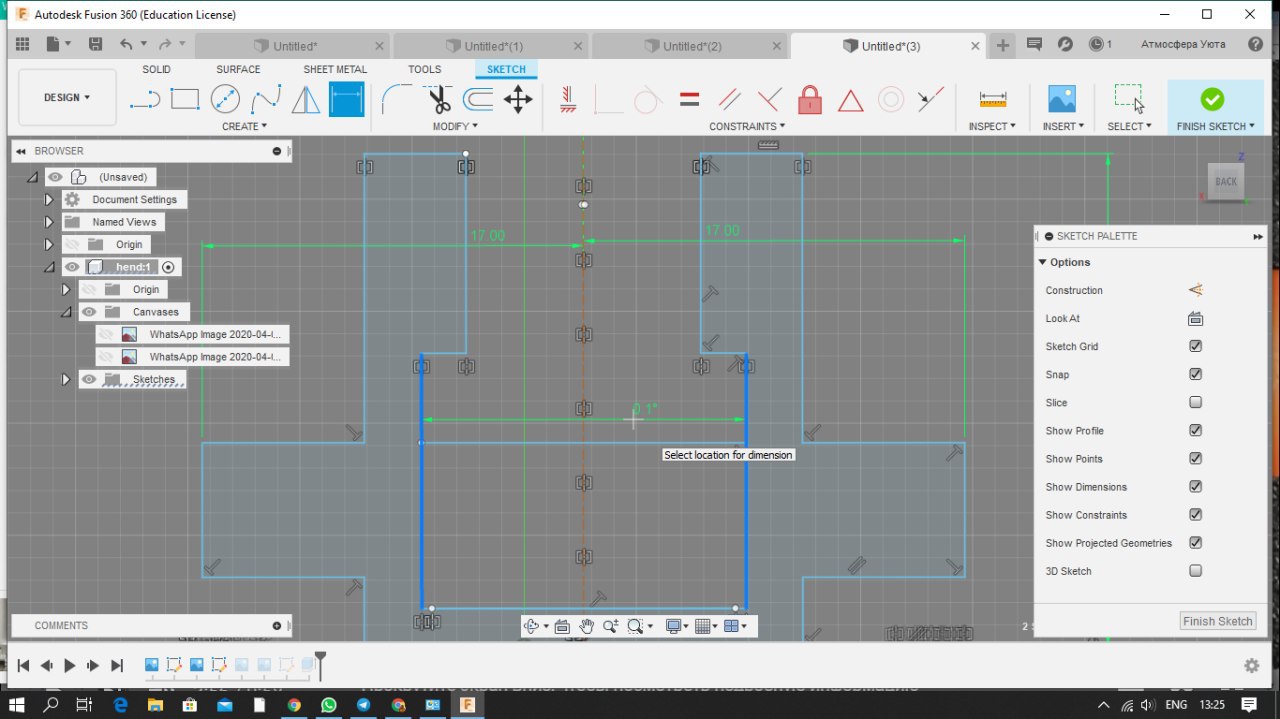
Task: Enable the Slice checkbox
Action: [x=1195, y=402]
